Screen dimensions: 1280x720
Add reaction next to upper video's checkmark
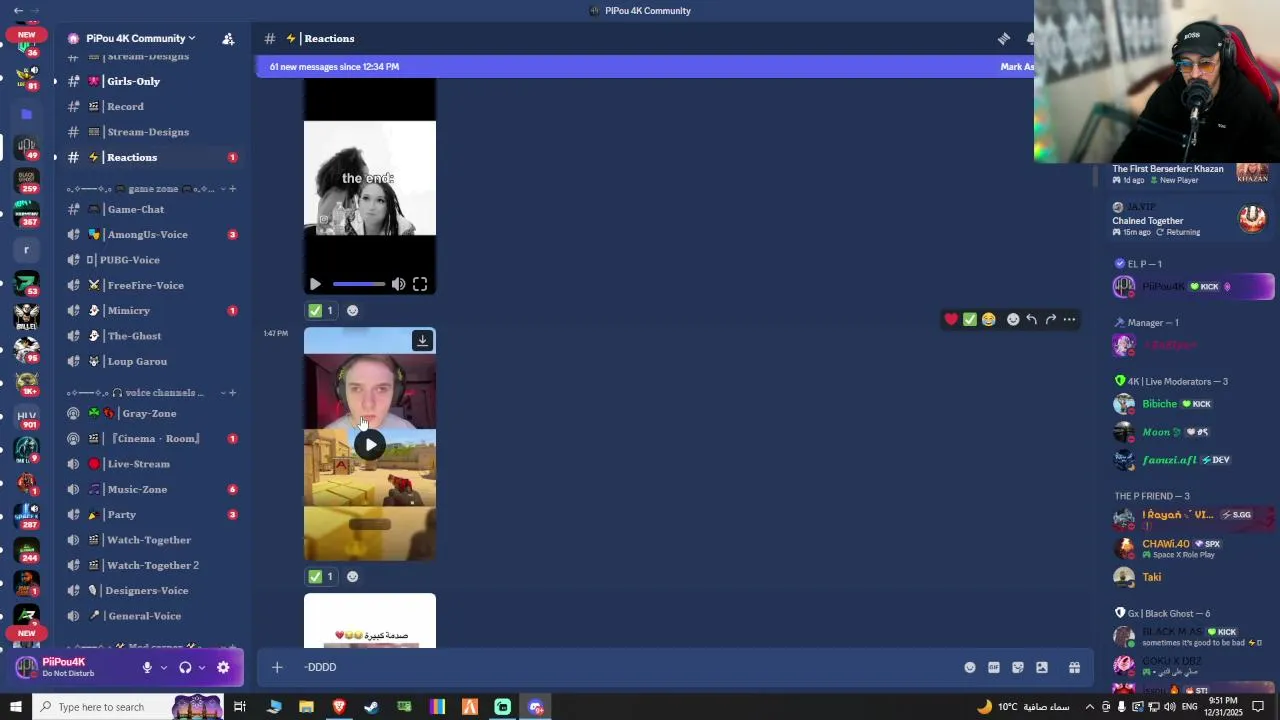[352, 310]
